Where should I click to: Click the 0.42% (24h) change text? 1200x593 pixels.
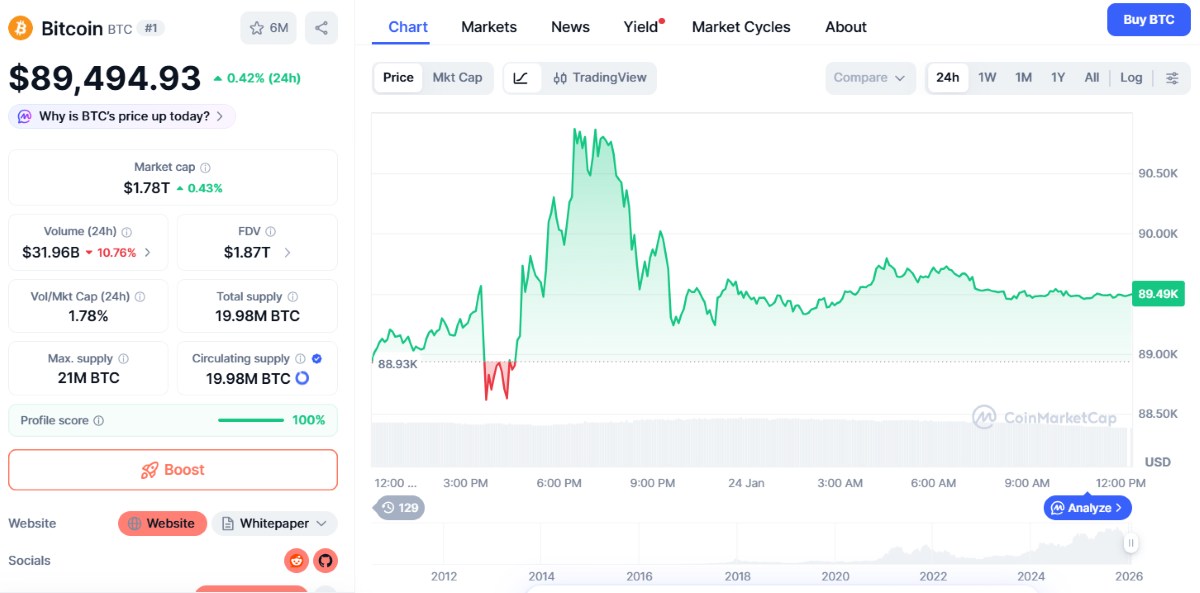257,78
